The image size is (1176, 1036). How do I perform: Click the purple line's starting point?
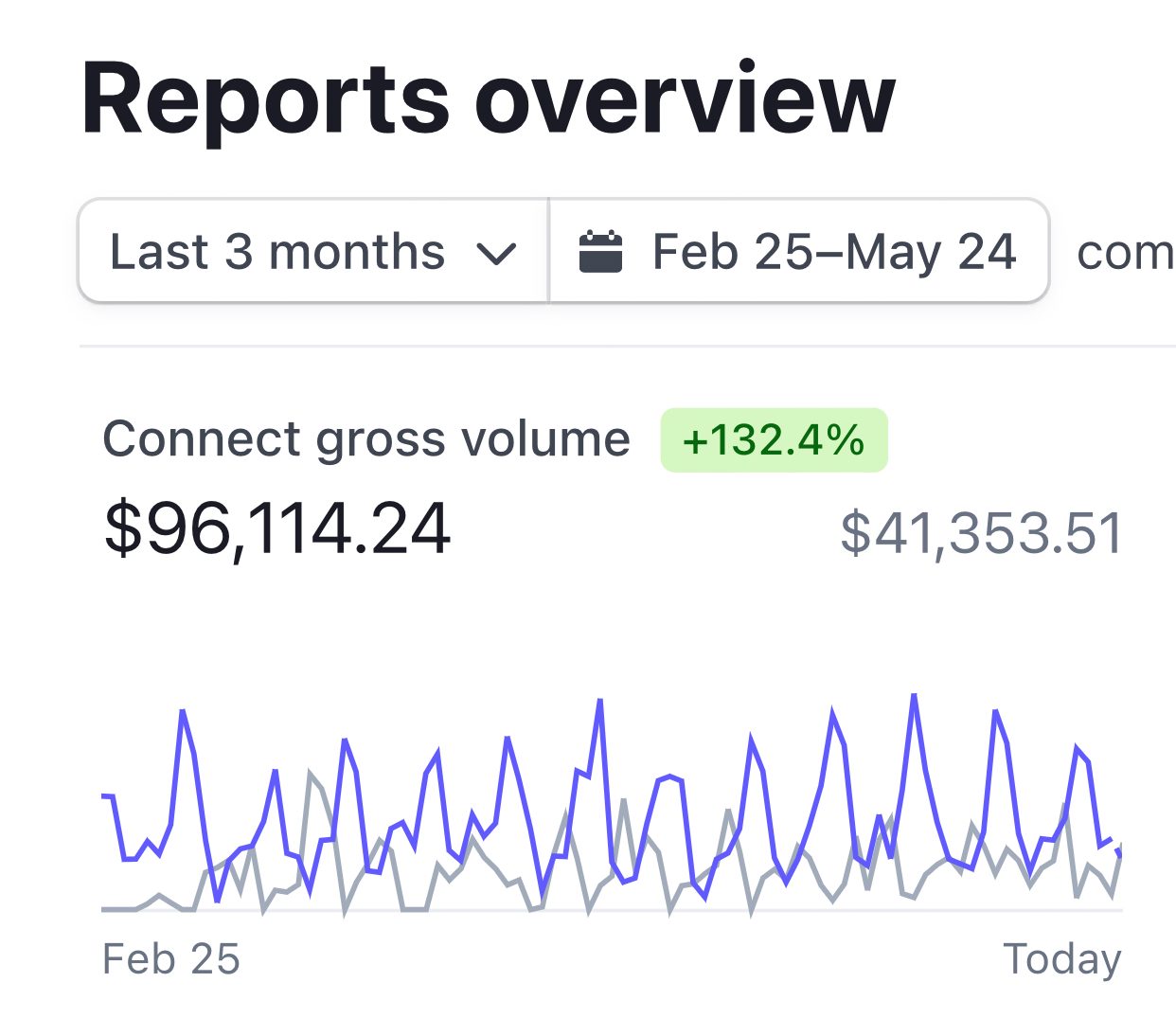[x=103, y=796]
